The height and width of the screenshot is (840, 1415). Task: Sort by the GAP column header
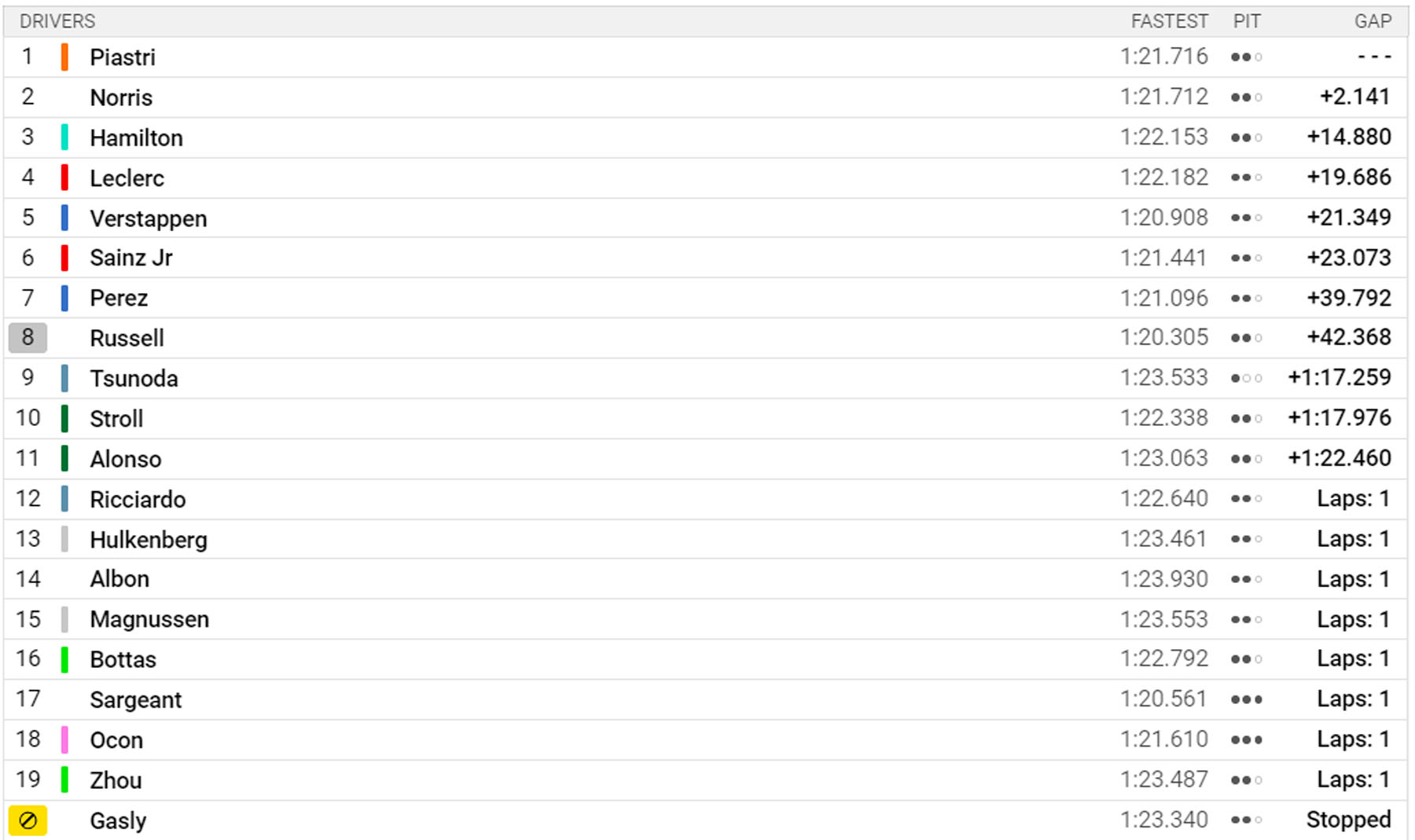coord(1373,21)
